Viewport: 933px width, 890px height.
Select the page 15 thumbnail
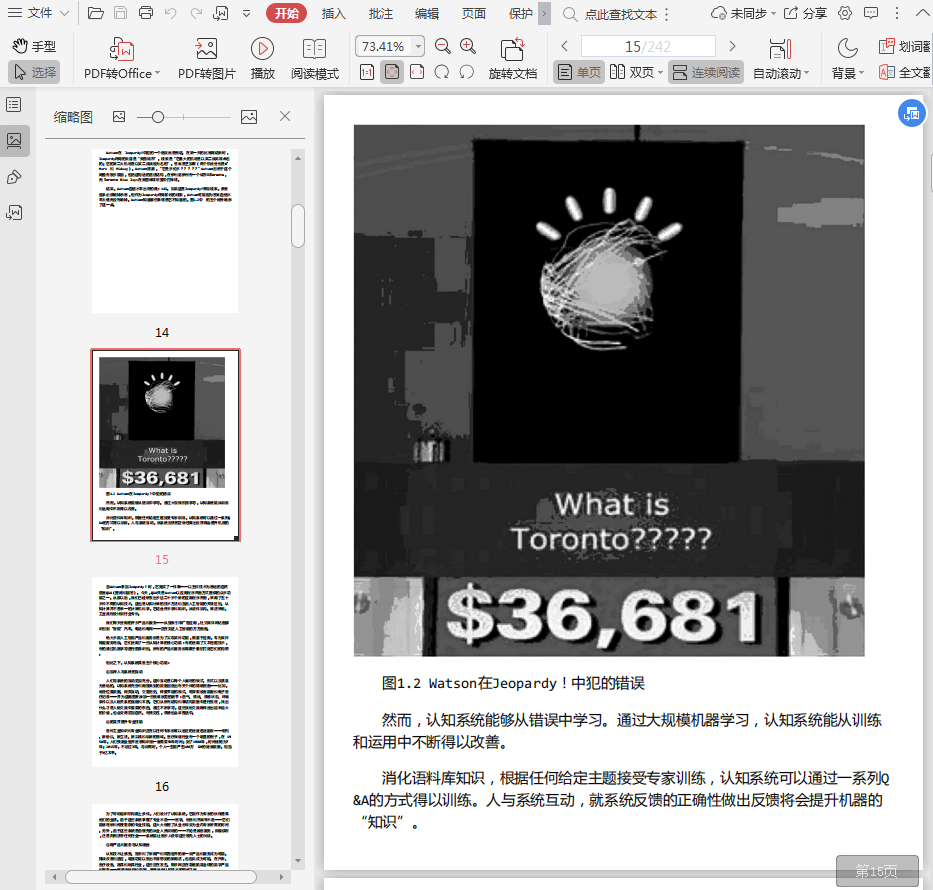[165, 445]
